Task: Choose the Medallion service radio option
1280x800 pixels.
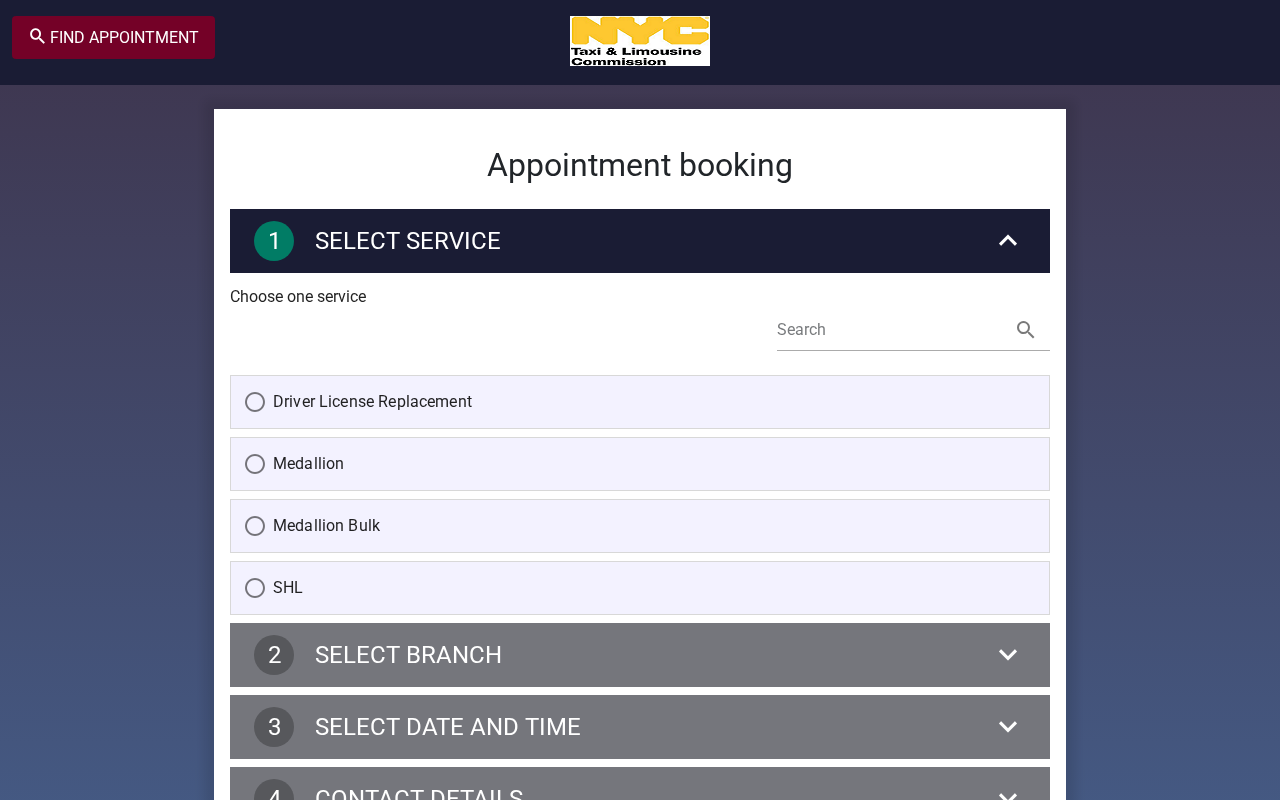Action: tap(255, 464)
